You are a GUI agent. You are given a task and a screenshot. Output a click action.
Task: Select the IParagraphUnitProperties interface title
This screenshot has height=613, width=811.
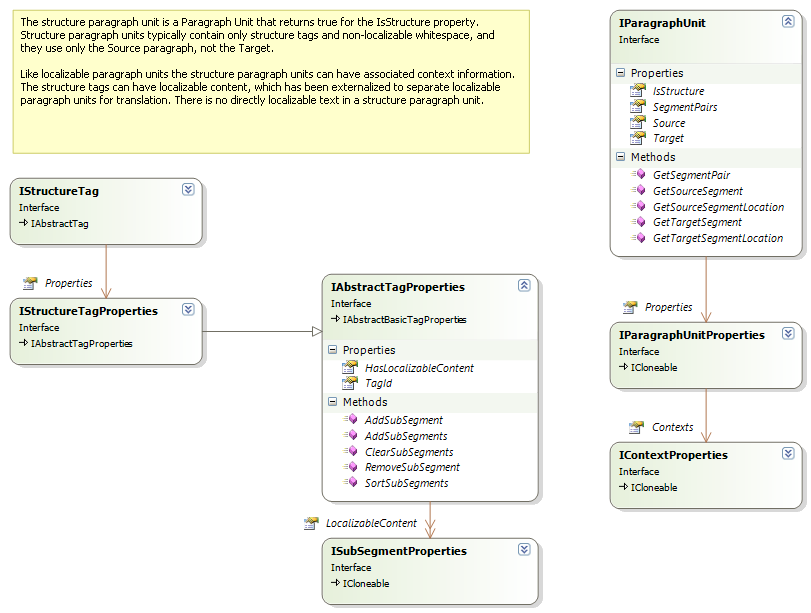(691, 335)
